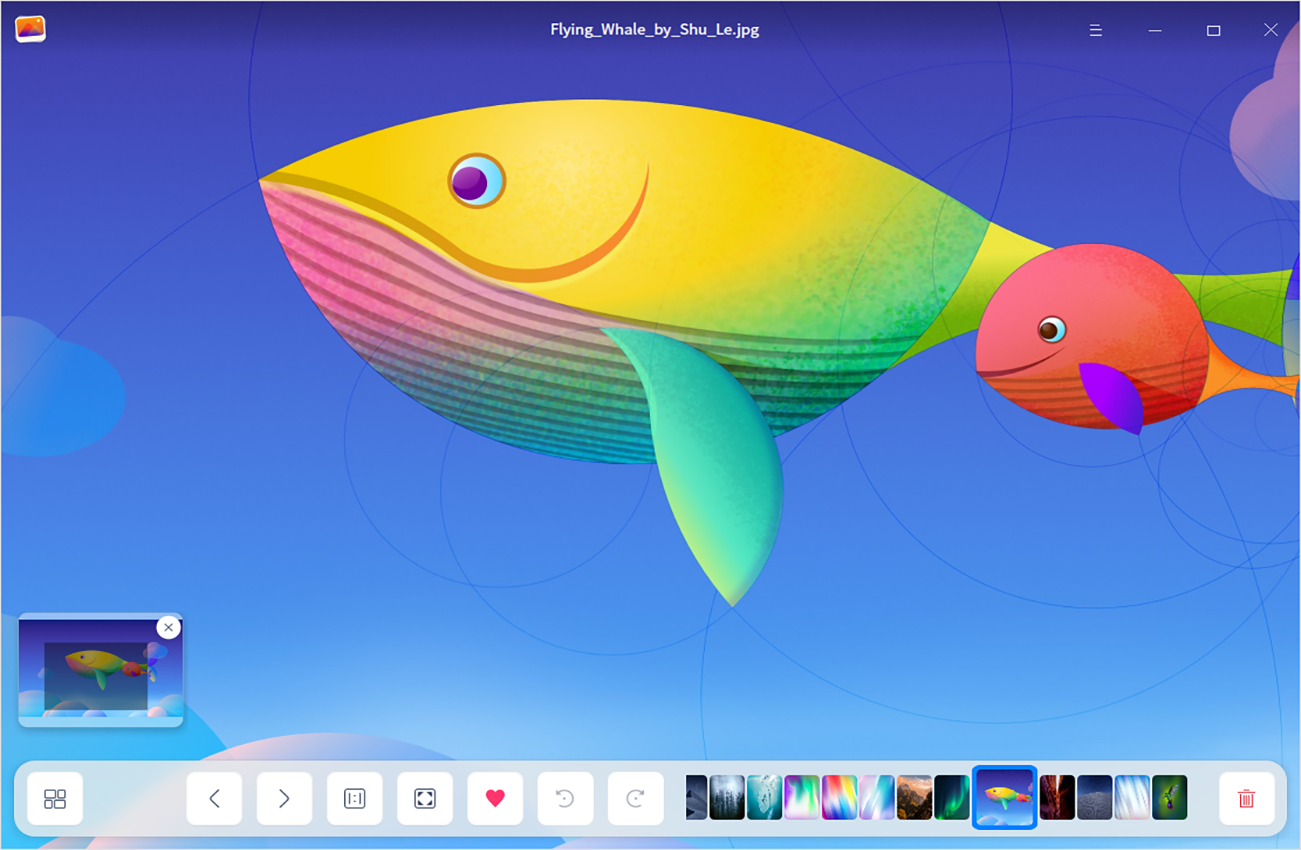The image size is (1301, 850).
Task: Select the partially visible dark blue first thumbnail
Action: tap(697, 798)
